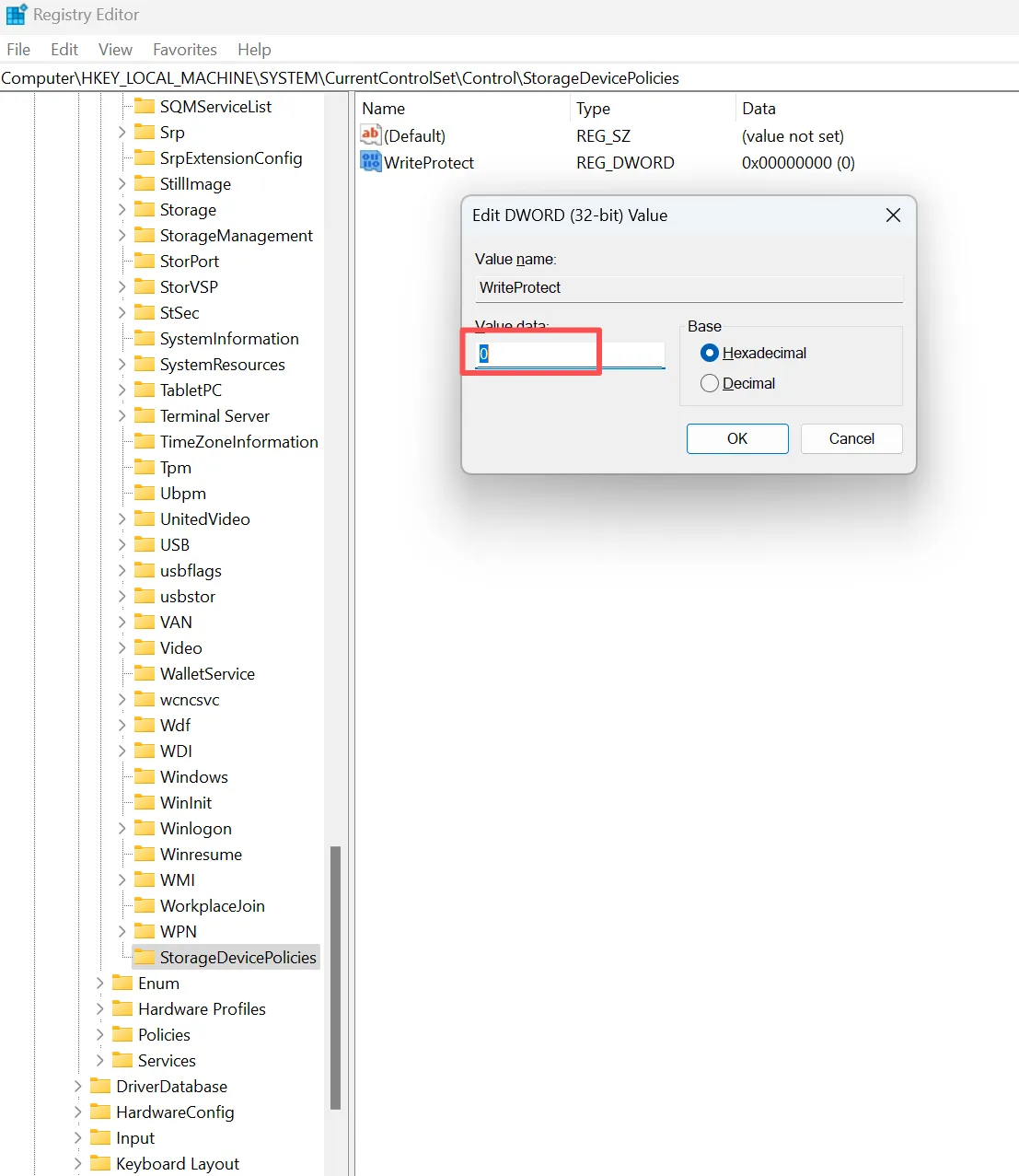Open the Help menu

[x=254, y=49]
